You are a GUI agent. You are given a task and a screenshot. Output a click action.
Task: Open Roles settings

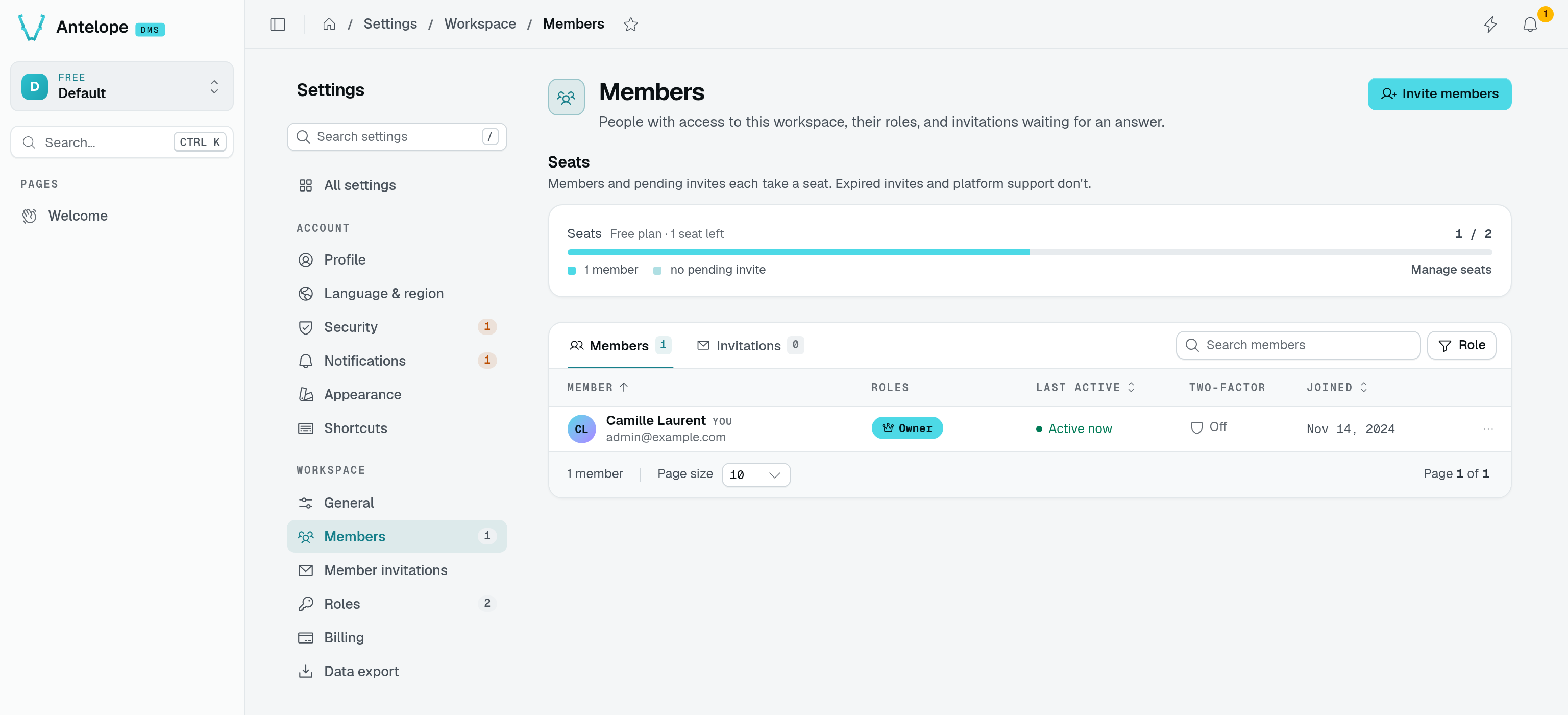point(397,604)
